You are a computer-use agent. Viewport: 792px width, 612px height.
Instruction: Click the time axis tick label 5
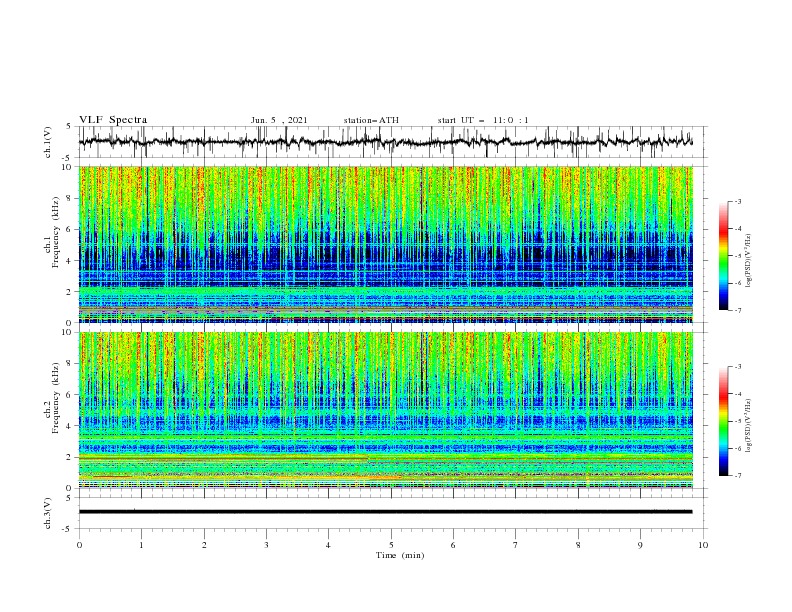pos(391,545)
